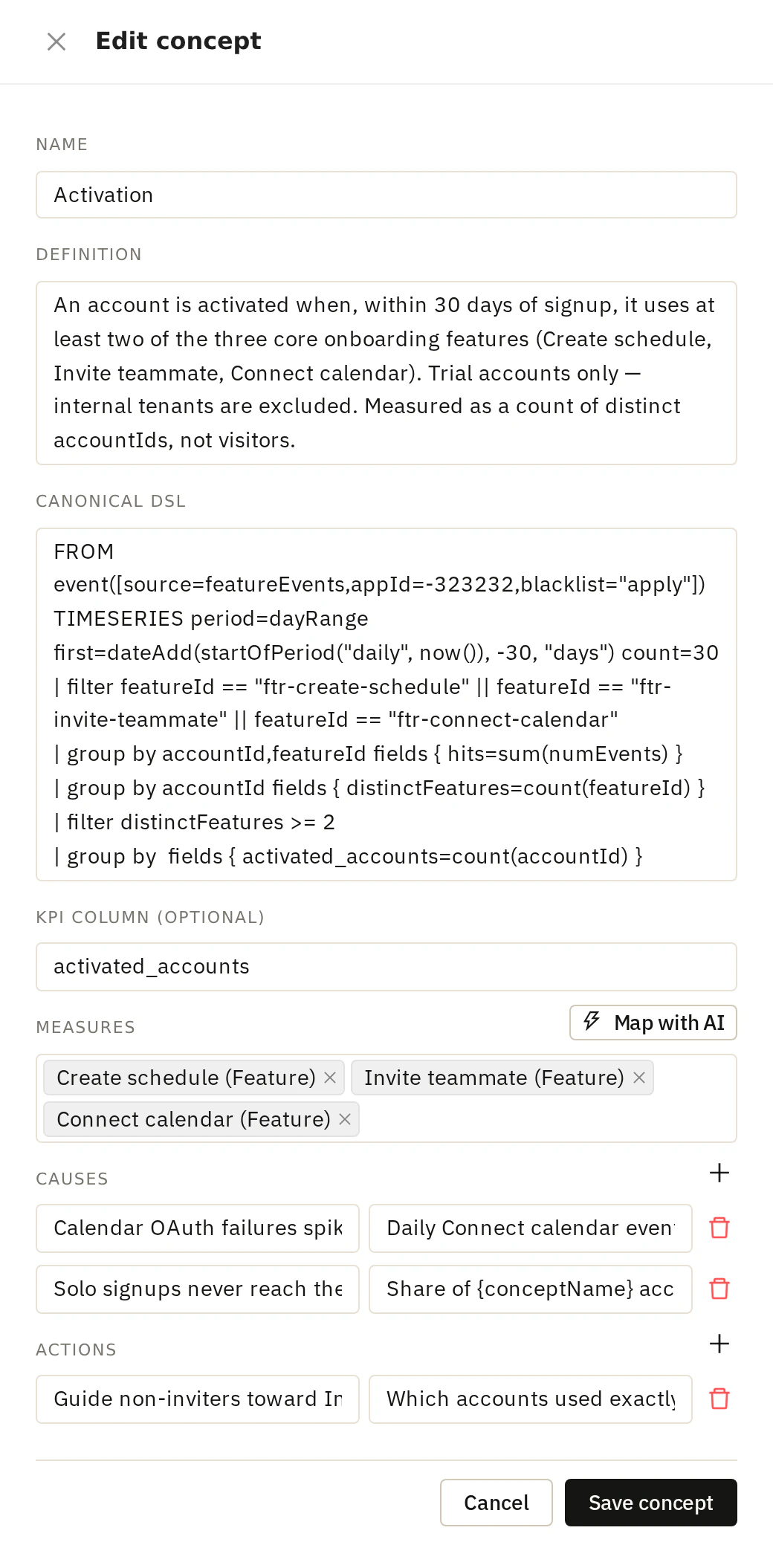Save the concept
The width and height of the screenshot is (773, 1568).
coord(651,1503)
